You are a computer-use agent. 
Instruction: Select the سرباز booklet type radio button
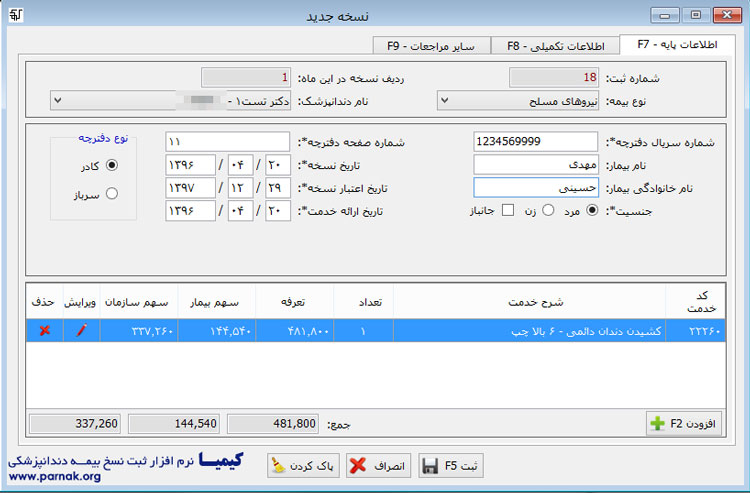pos(111,194)
